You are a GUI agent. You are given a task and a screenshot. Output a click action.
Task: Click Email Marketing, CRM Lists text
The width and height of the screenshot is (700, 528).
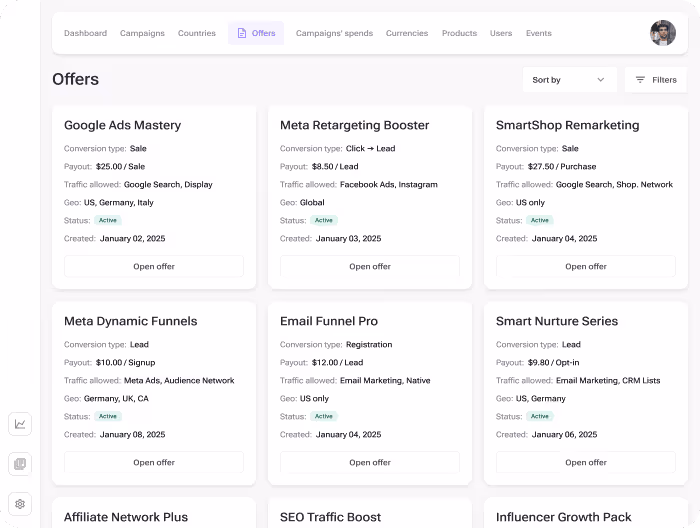(608, 381)
